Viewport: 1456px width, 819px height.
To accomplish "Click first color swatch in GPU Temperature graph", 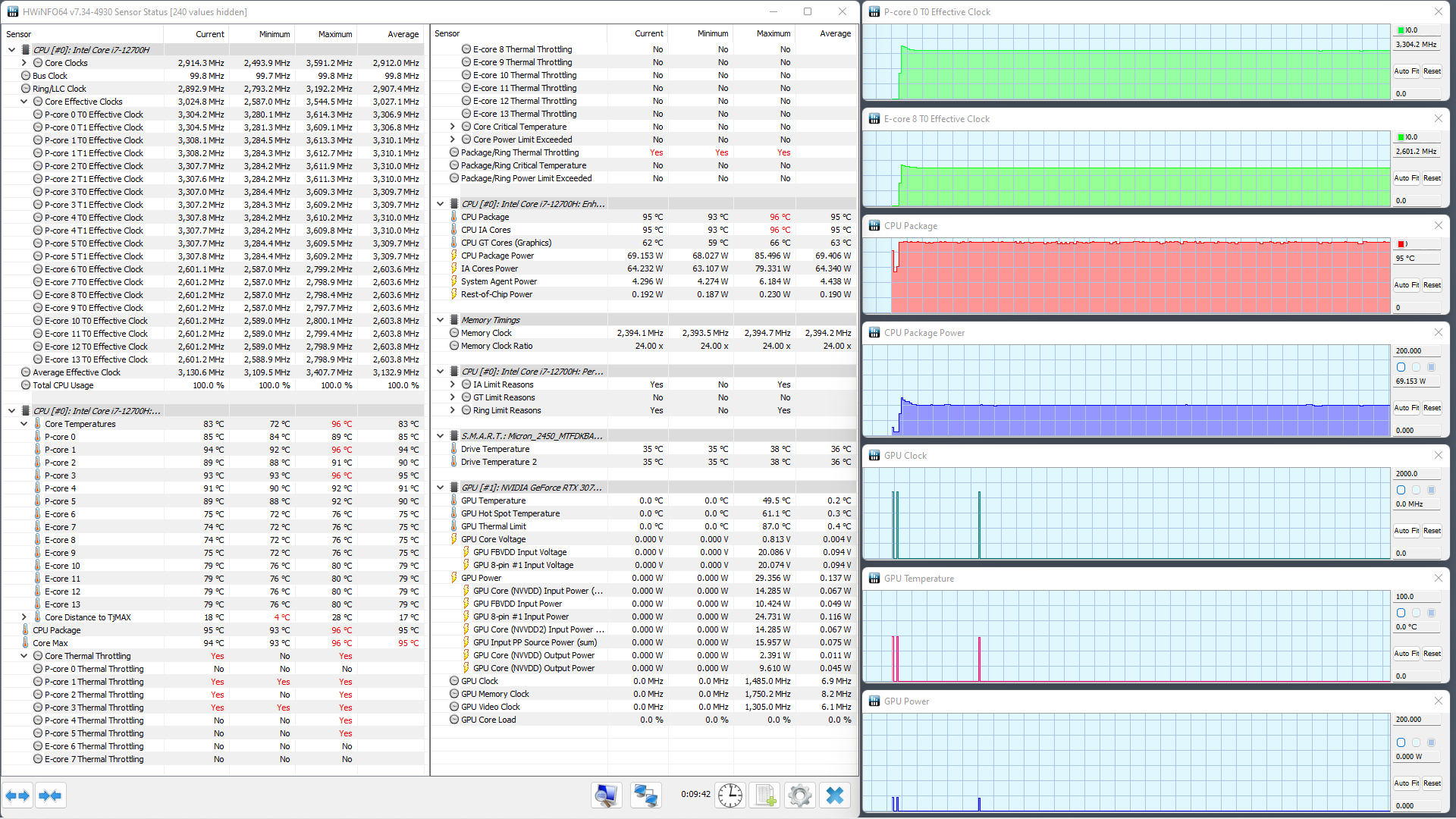I will 1401,613.
